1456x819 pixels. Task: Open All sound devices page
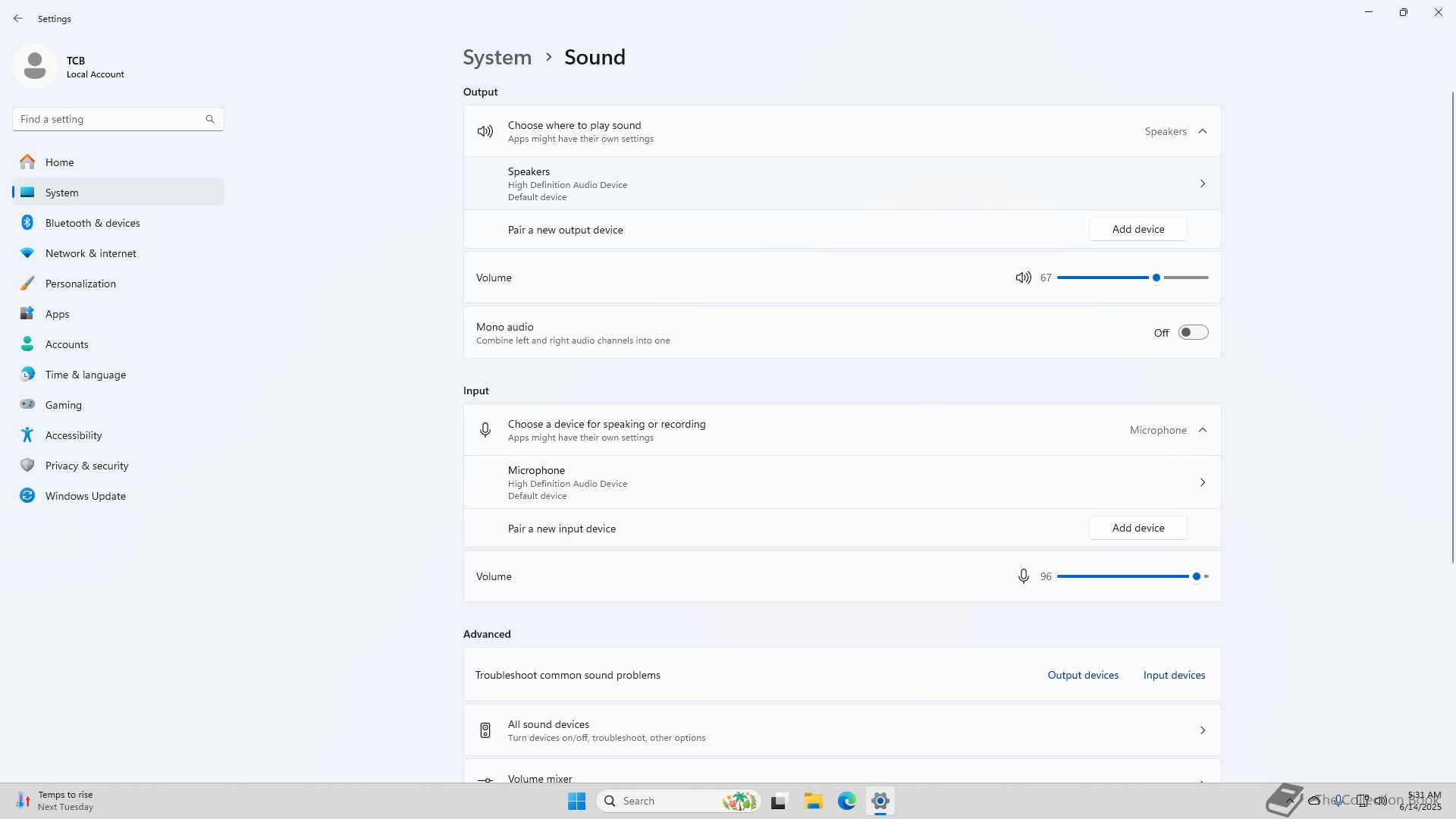pos(842,730)
